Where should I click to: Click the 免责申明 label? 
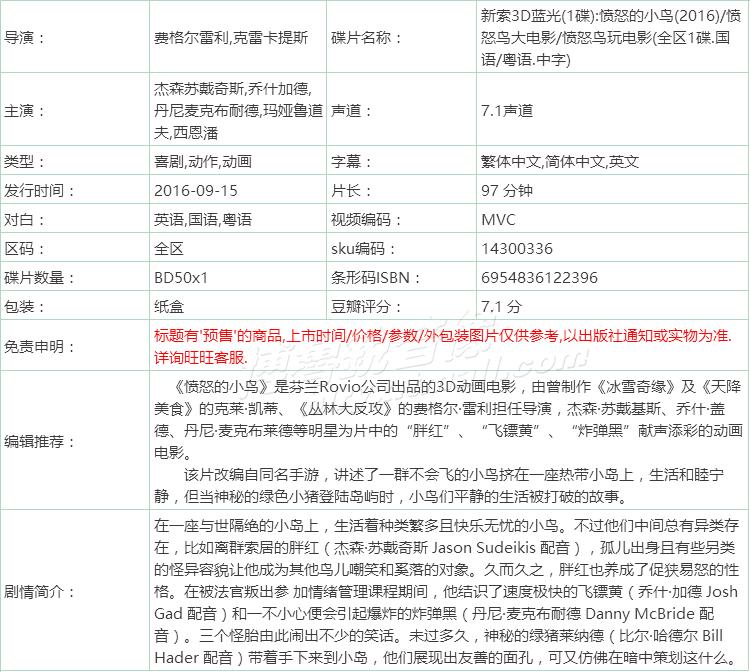39,346
